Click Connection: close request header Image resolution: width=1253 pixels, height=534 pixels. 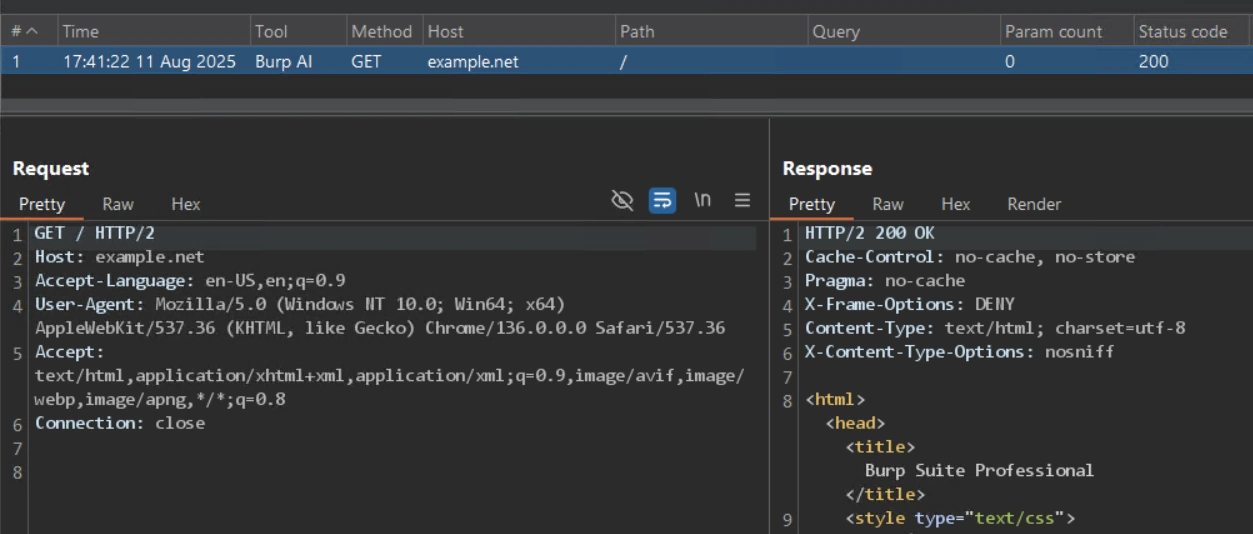point(119,423)
